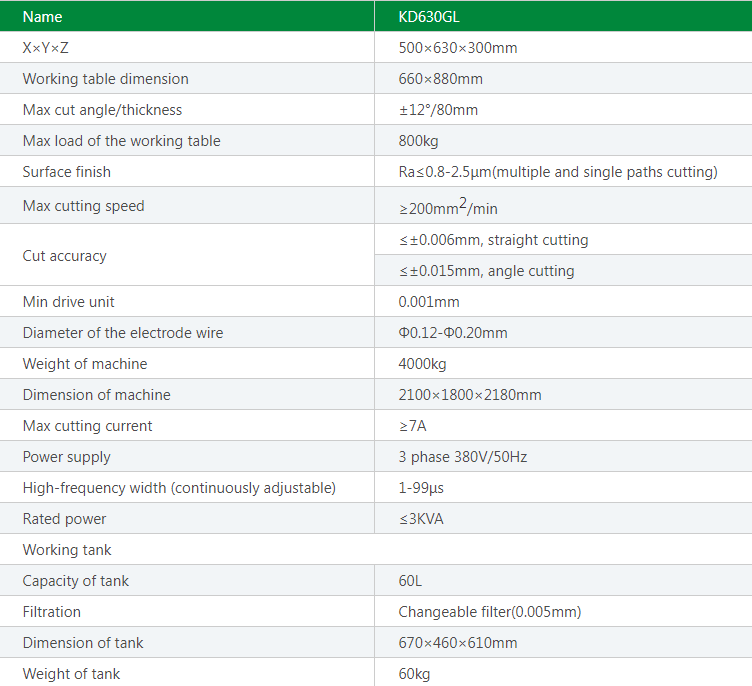Click the value 'Φ0.12-Φ0.20mm'
This screenshot has width=752, height=686.
click(x=453, y=333)
